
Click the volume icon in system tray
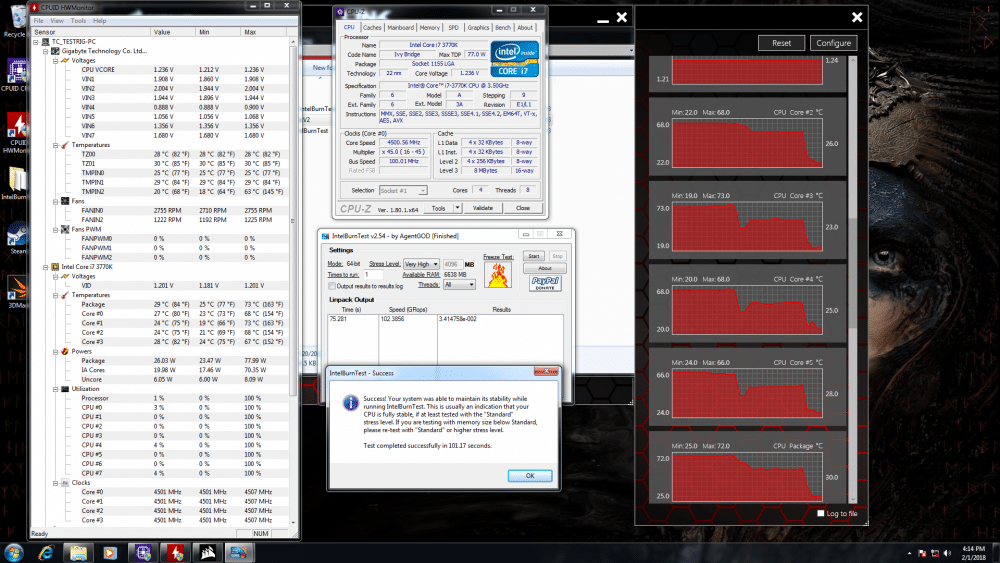click(x=947, y=553)
